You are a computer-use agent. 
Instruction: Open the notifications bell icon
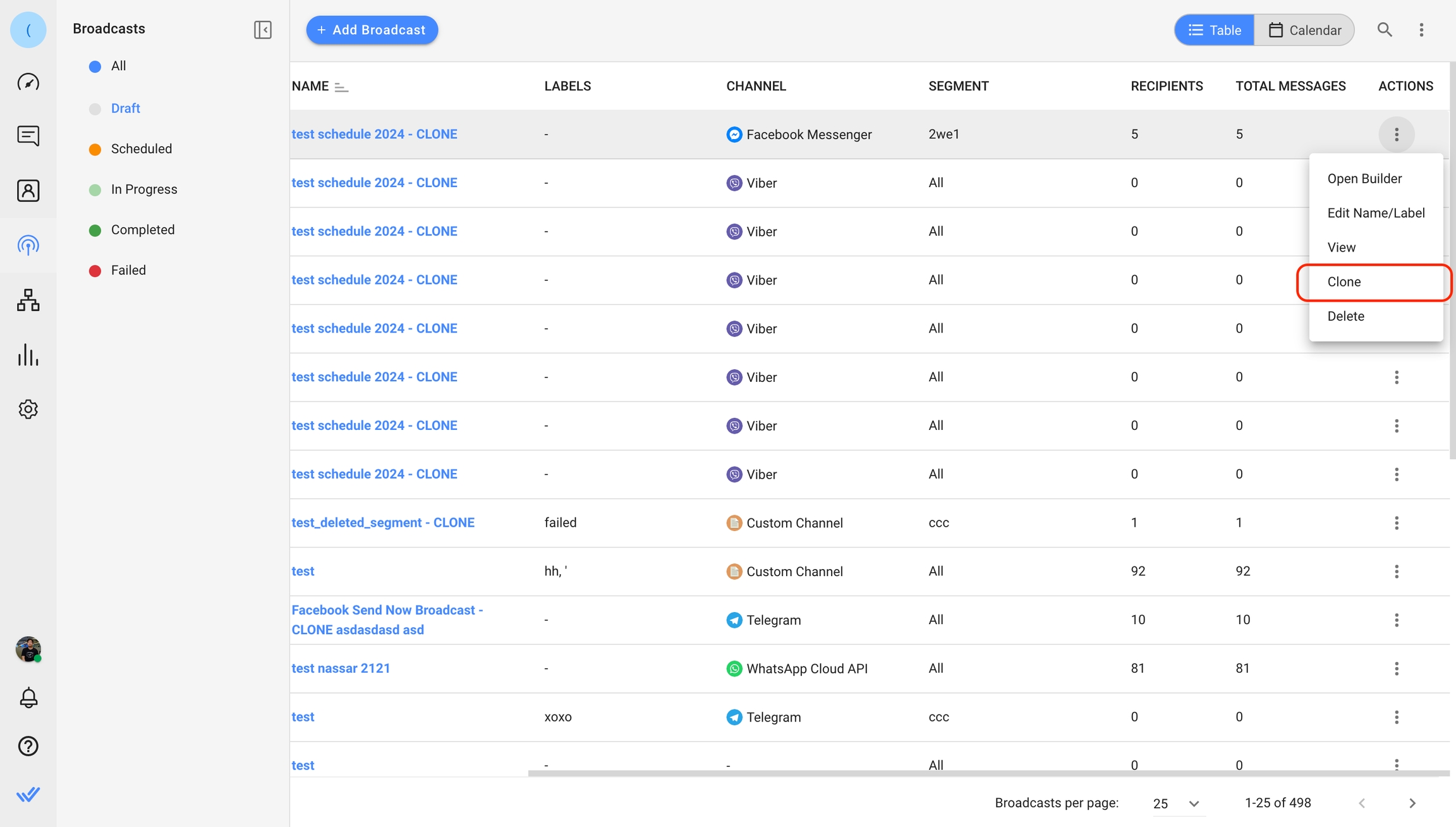point(28,697)
